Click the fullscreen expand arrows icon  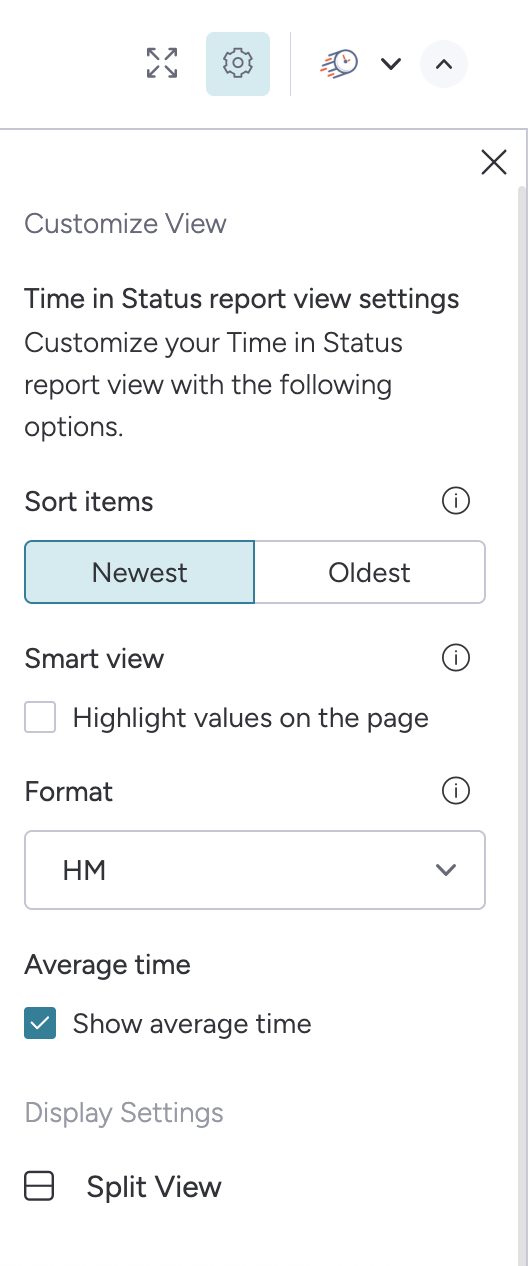tap(162, 63)
